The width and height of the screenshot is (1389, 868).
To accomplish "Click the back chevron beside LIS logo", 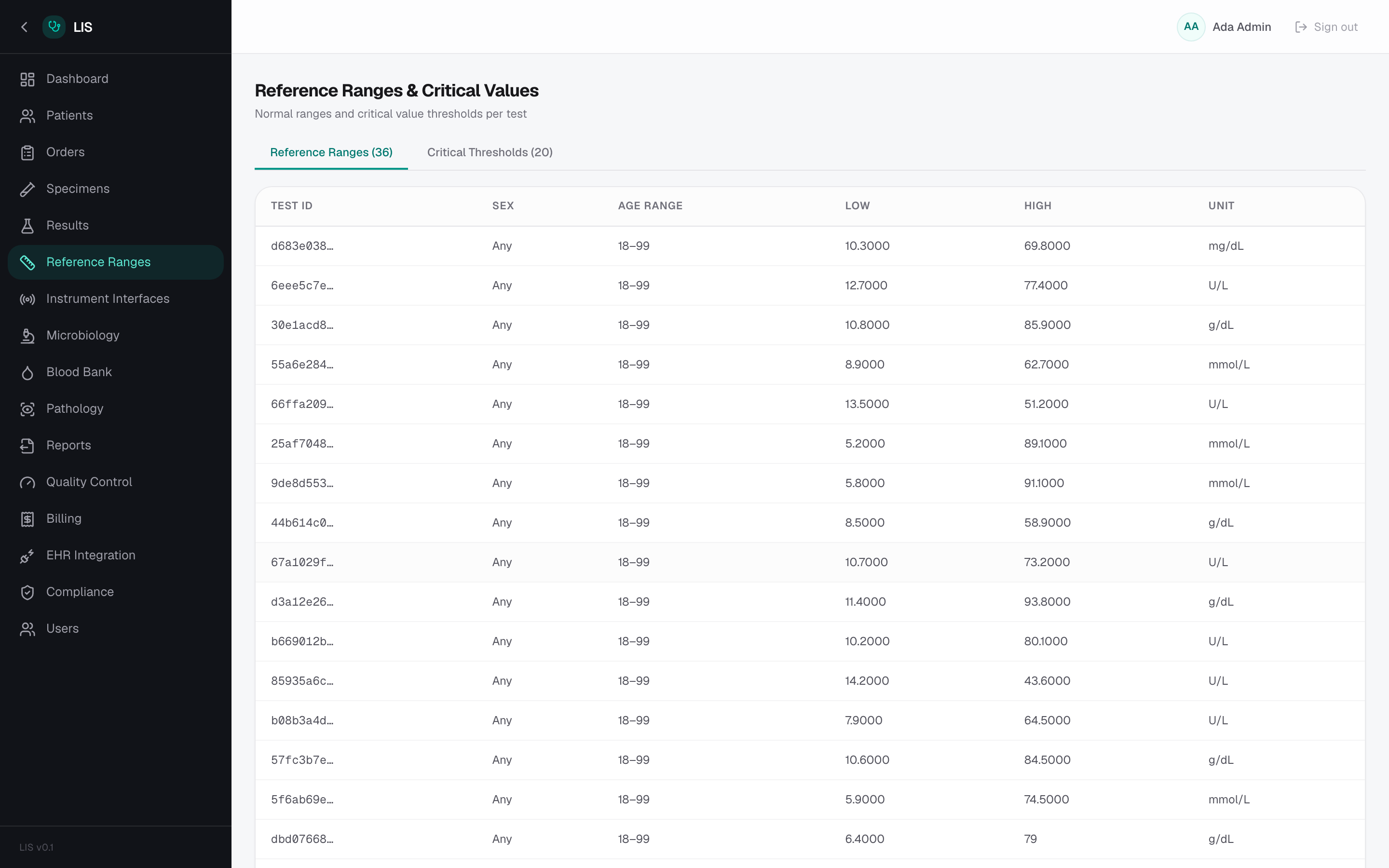I will pos(24,27).
